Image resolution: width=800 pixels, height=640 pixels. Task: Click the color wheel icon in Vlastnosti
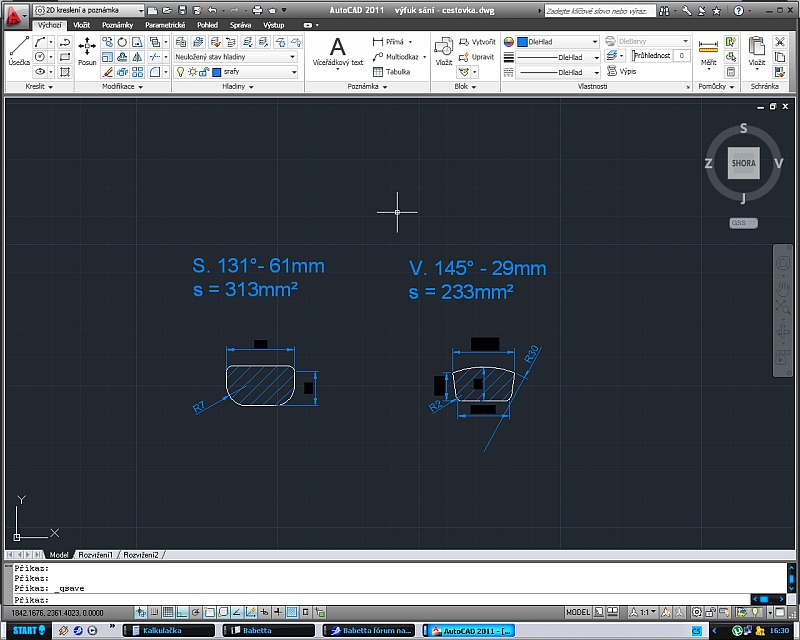tap(509, 42)
